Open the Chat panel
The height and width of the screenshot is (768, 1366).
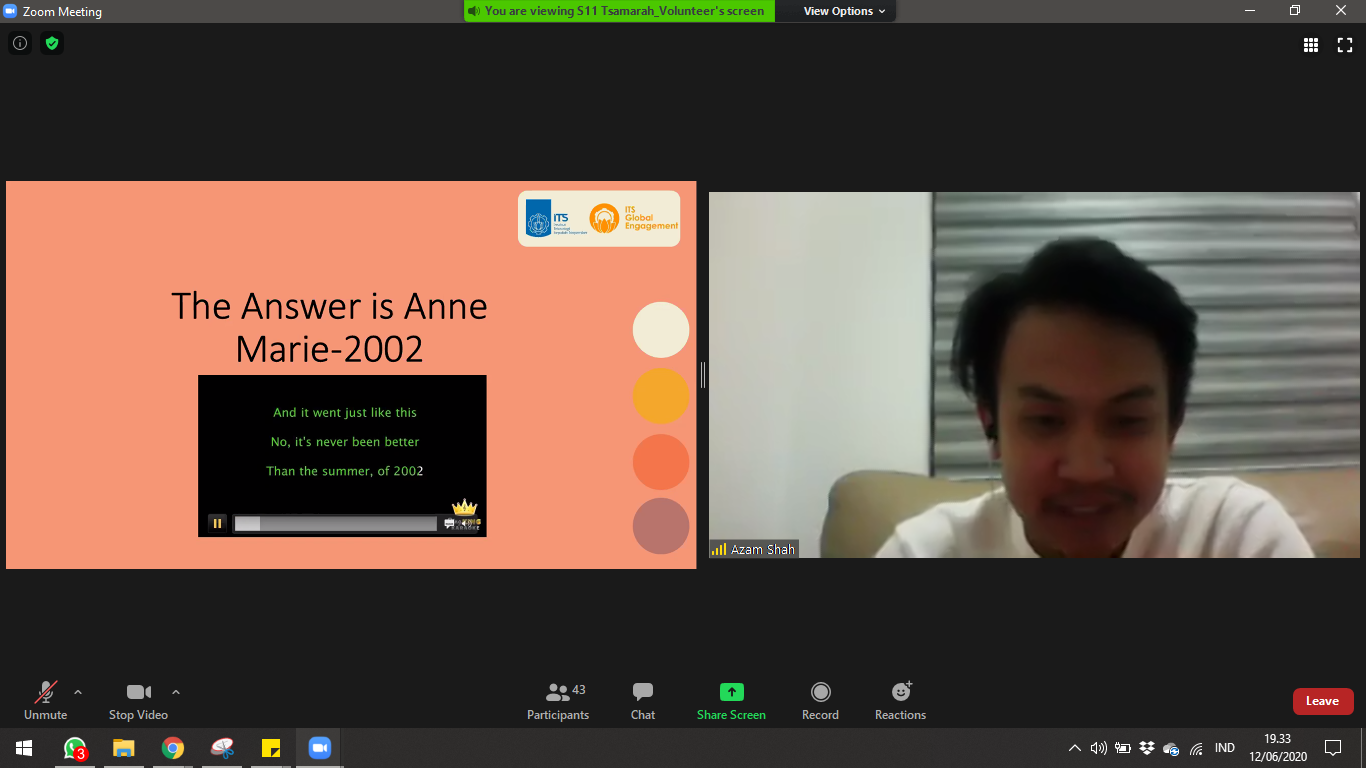click(643, 700)
